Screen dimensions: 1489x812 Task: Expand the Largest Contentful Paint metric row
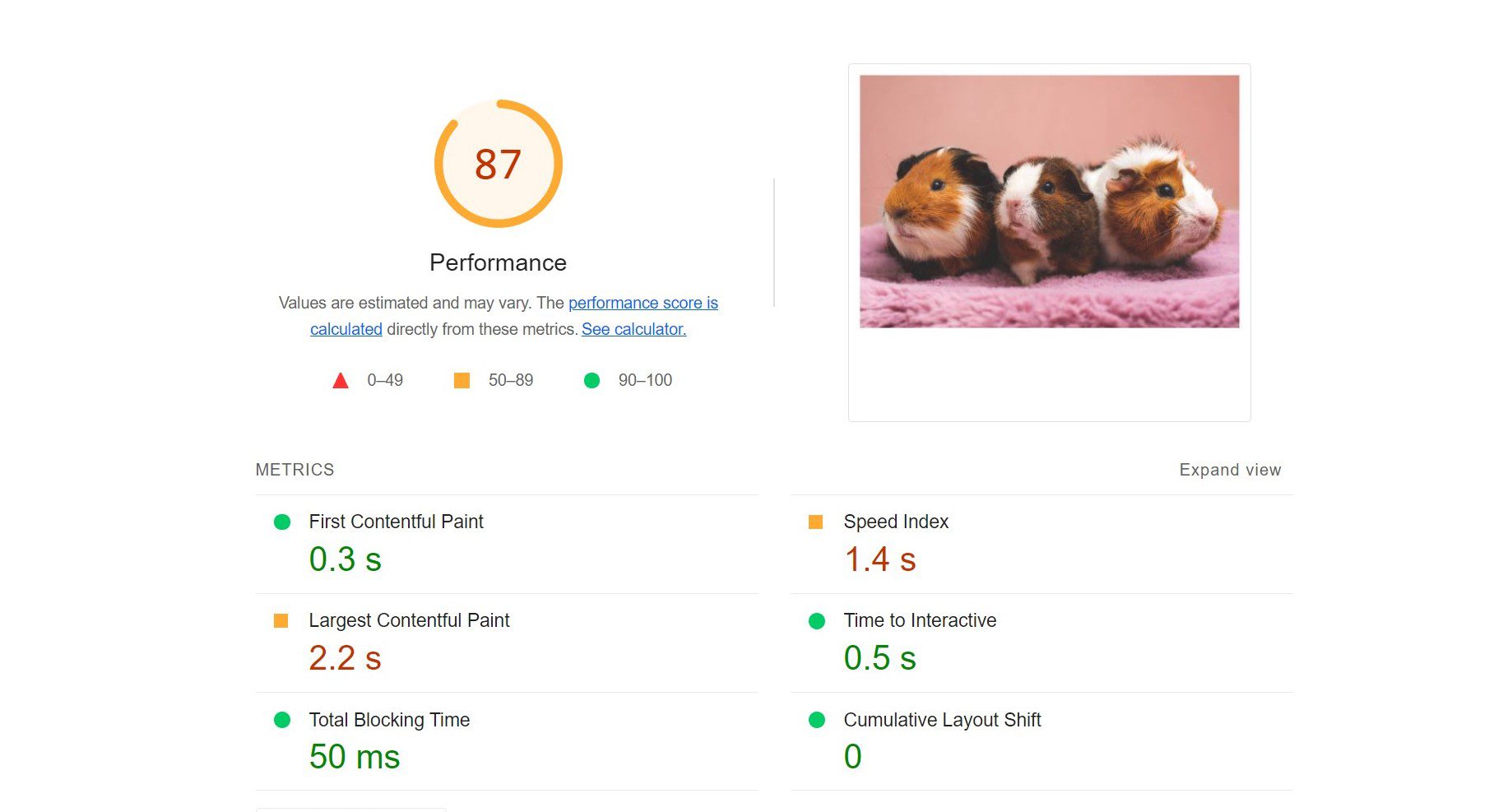click(409, 621)
